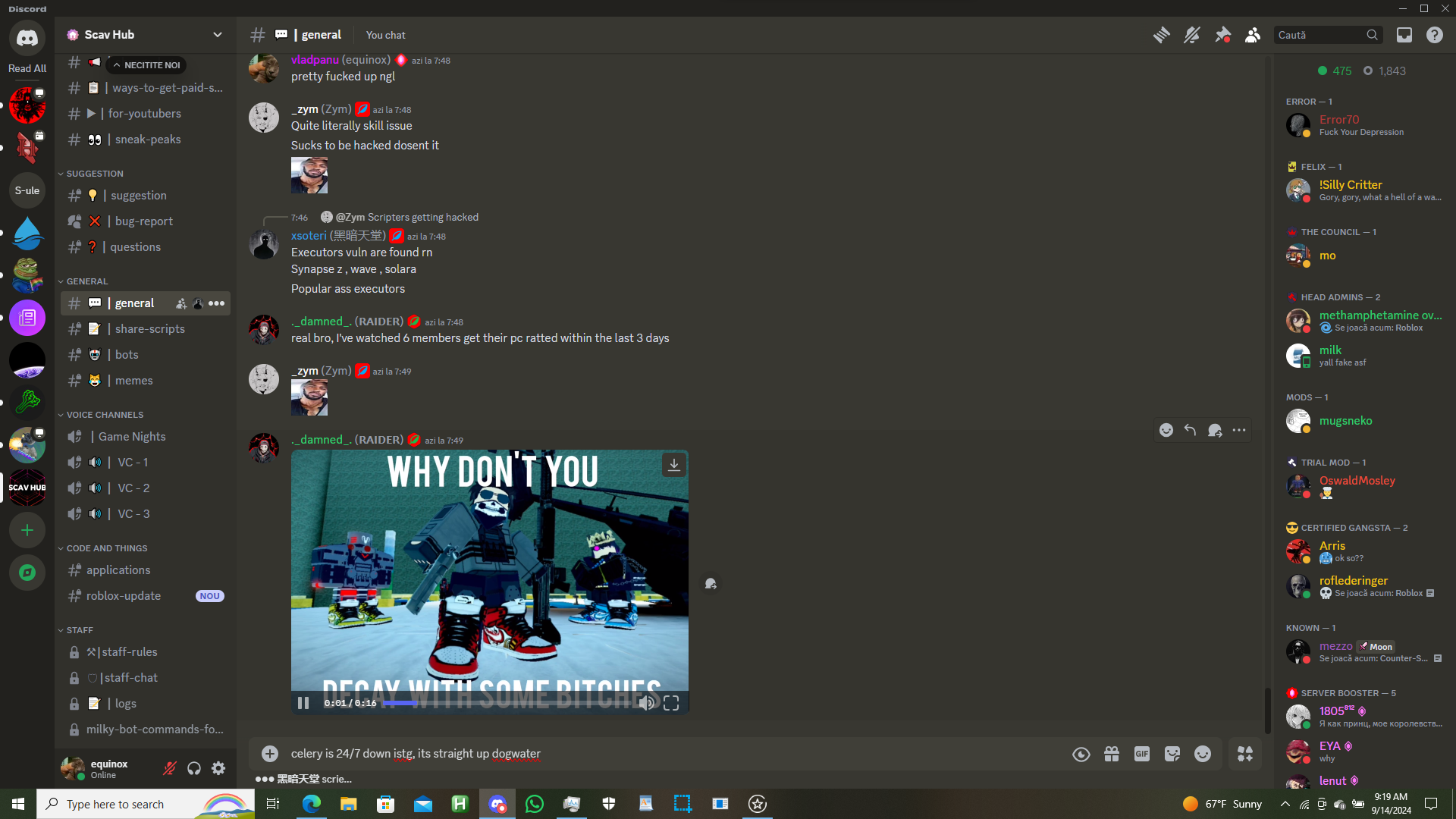Seek on the video progress bar
The width and height of the screenshot is (1456, 819).
508,703
